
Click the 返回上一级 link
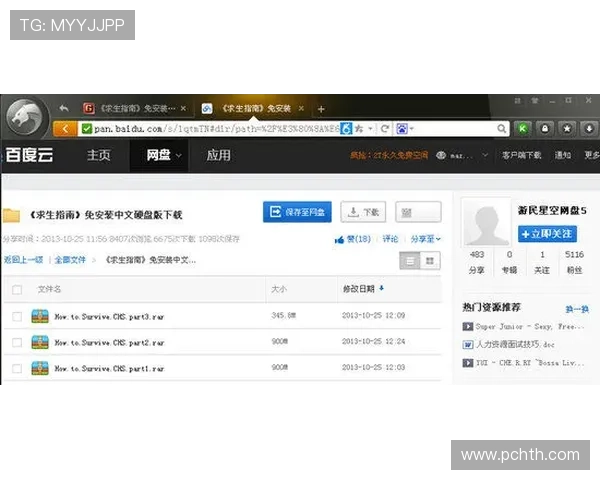(x=23, y=260)
